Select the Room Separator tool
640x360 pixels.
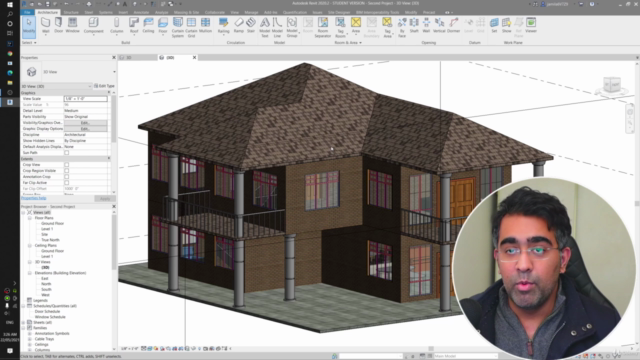tap(322, 27)
